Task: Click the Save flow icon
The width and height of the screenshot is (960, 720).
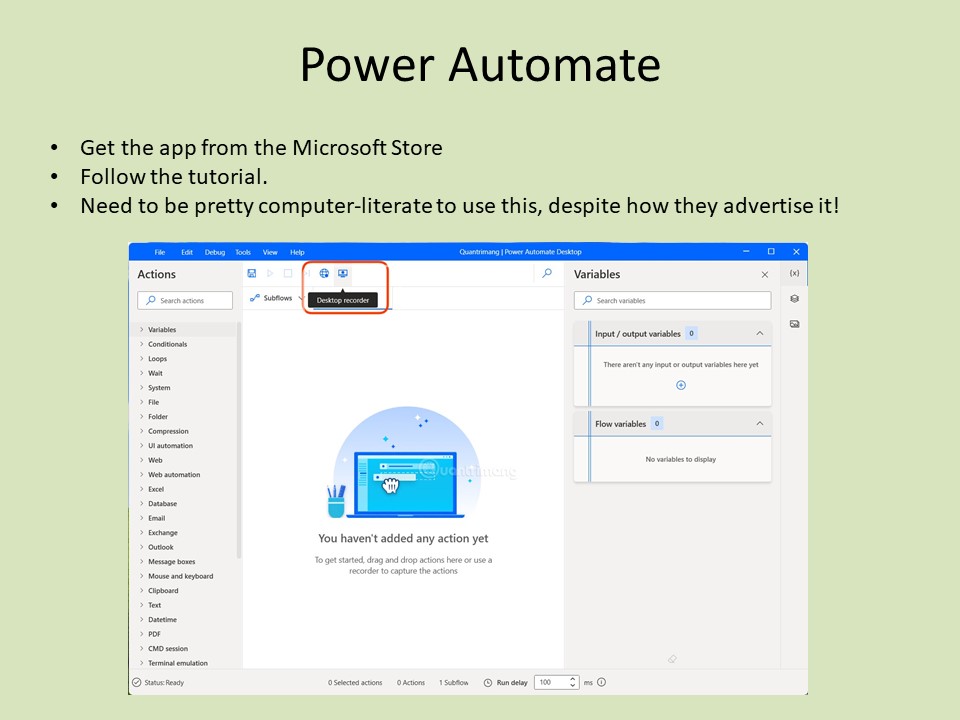Action: pyautogui.click(x=252, y=273)
